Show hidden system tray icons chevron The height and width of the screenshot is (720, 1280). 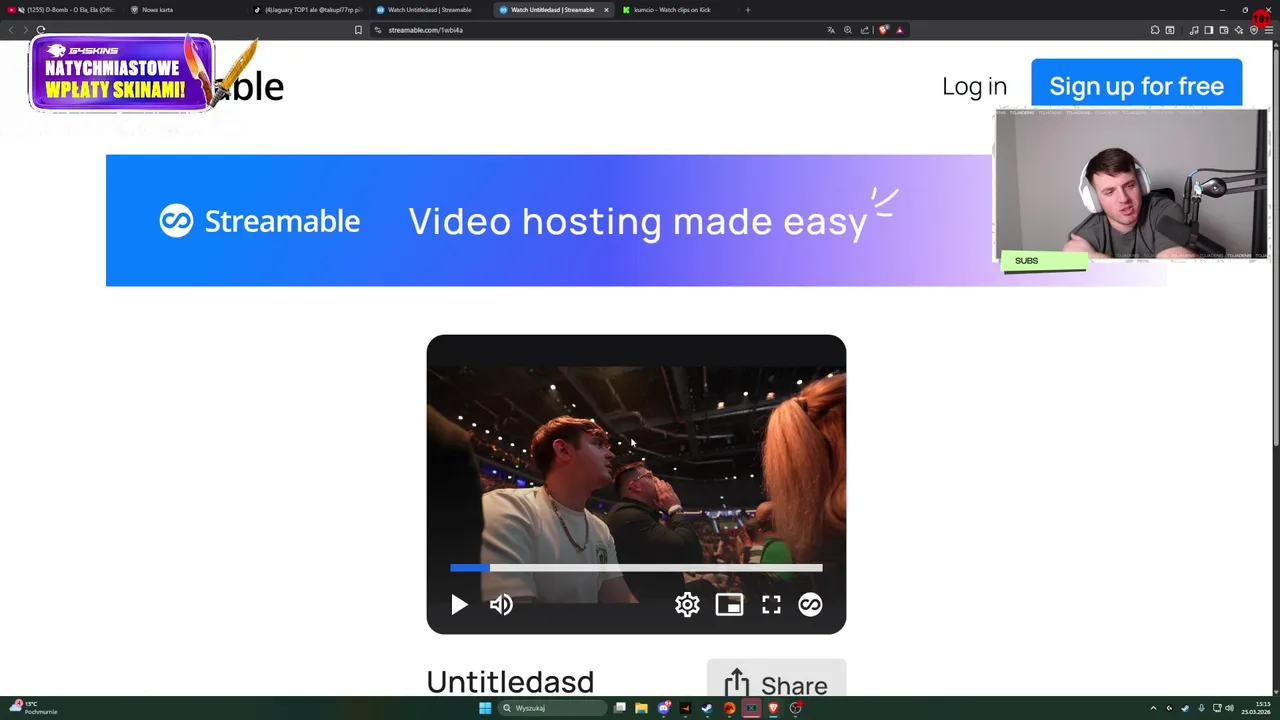[x=1153, y=708]
